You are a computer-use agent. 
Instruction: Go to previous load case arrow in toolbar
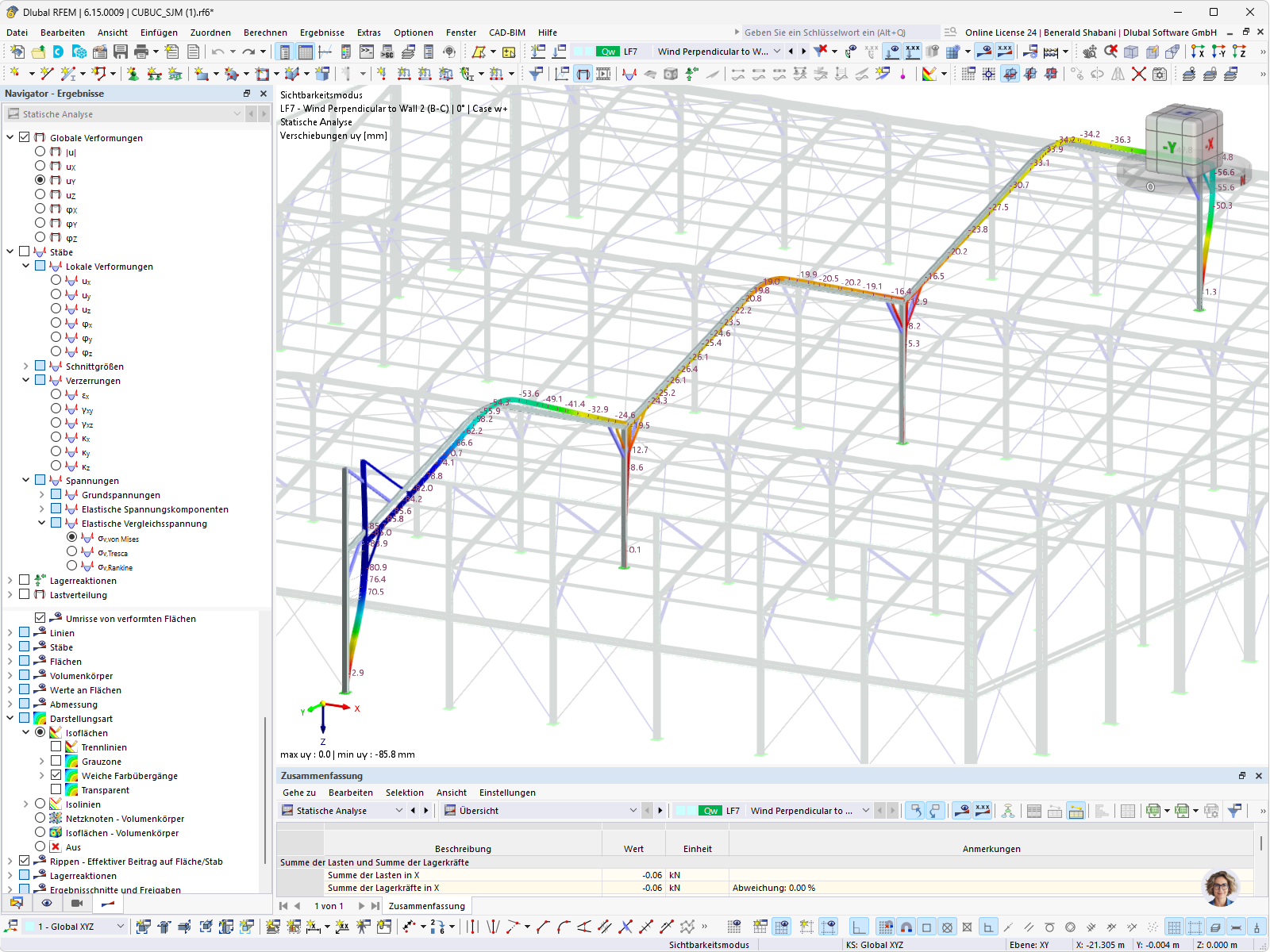791,52
